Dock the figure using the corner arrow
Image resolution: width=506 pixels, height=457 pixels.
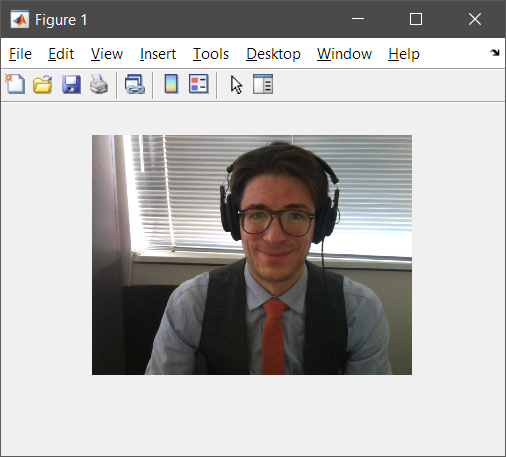point(495,52)
